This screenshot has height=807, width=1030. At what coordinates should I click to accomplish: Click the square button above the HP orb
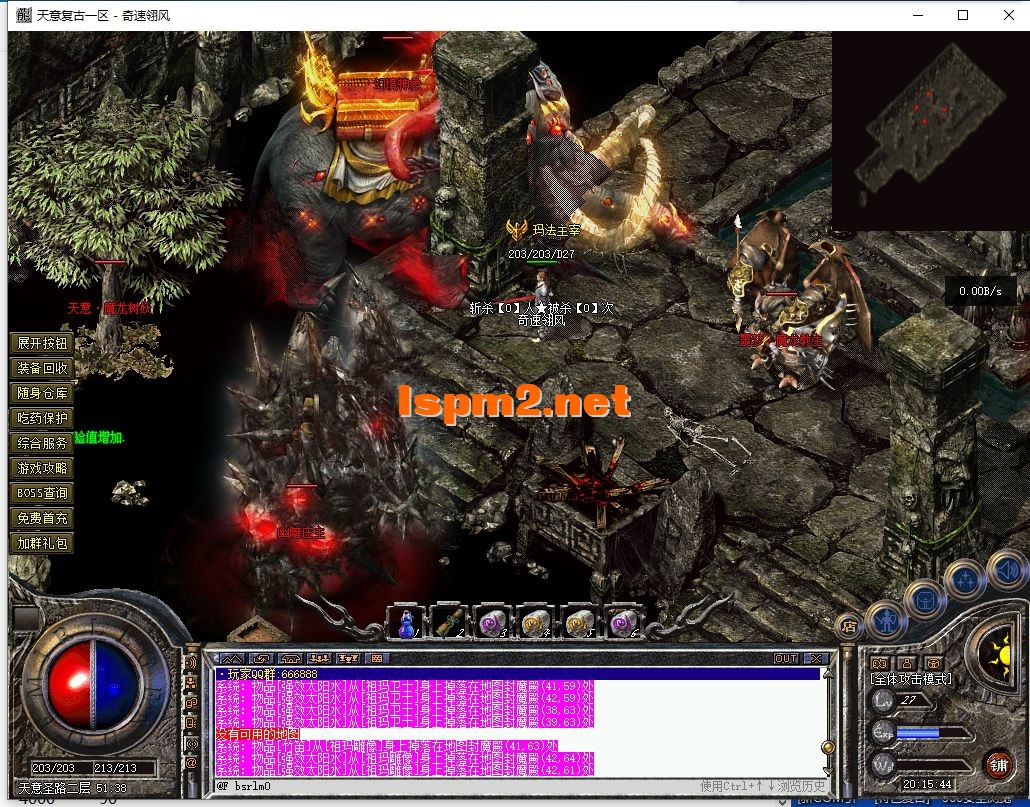pos(26,617)
